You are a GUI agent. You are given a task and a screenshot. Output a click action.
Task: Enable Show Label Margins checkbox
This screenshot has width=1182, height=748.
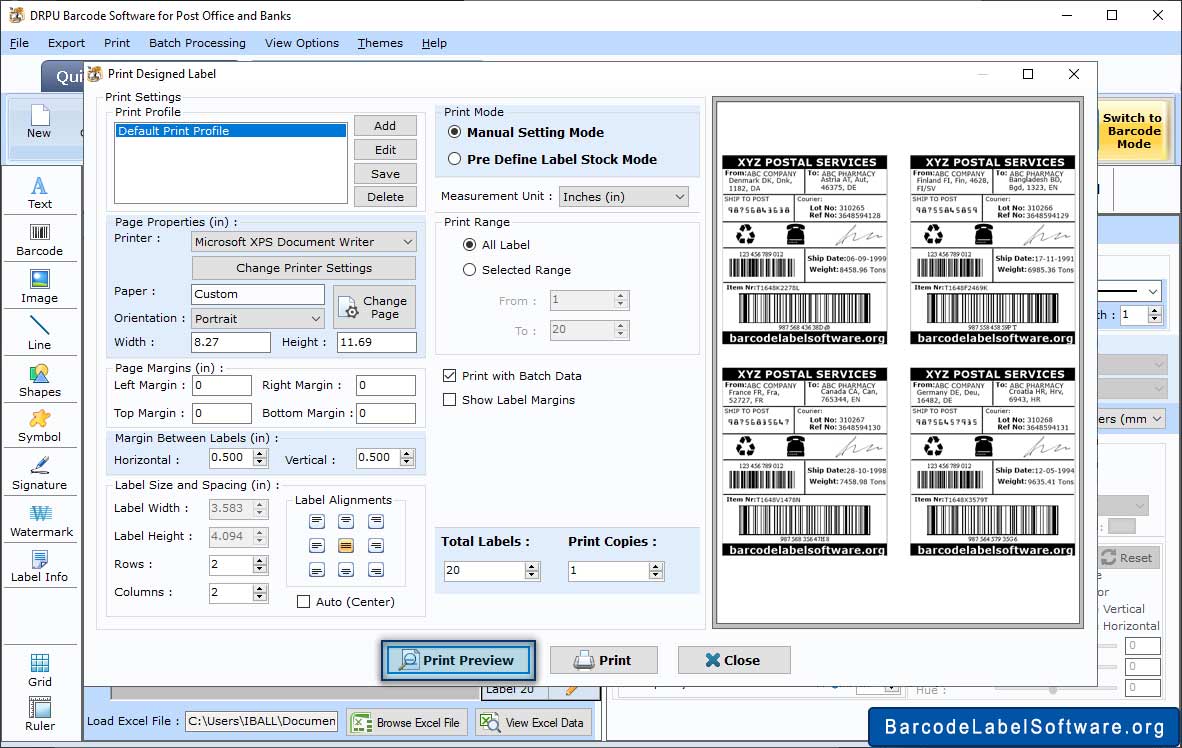(449, 400)
